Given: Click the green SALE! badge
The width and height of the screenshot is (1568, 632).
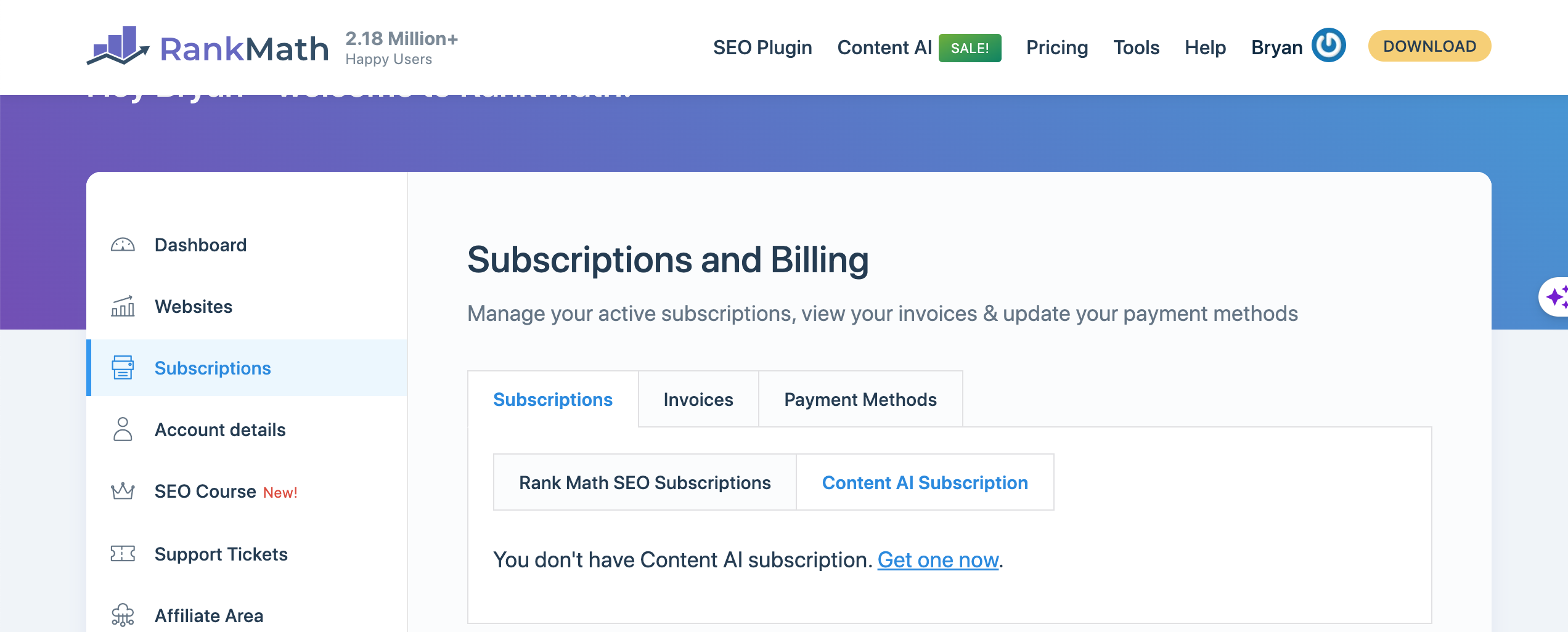Looking at the screenshot, I should pyautogui.click(x=970, y=48).
